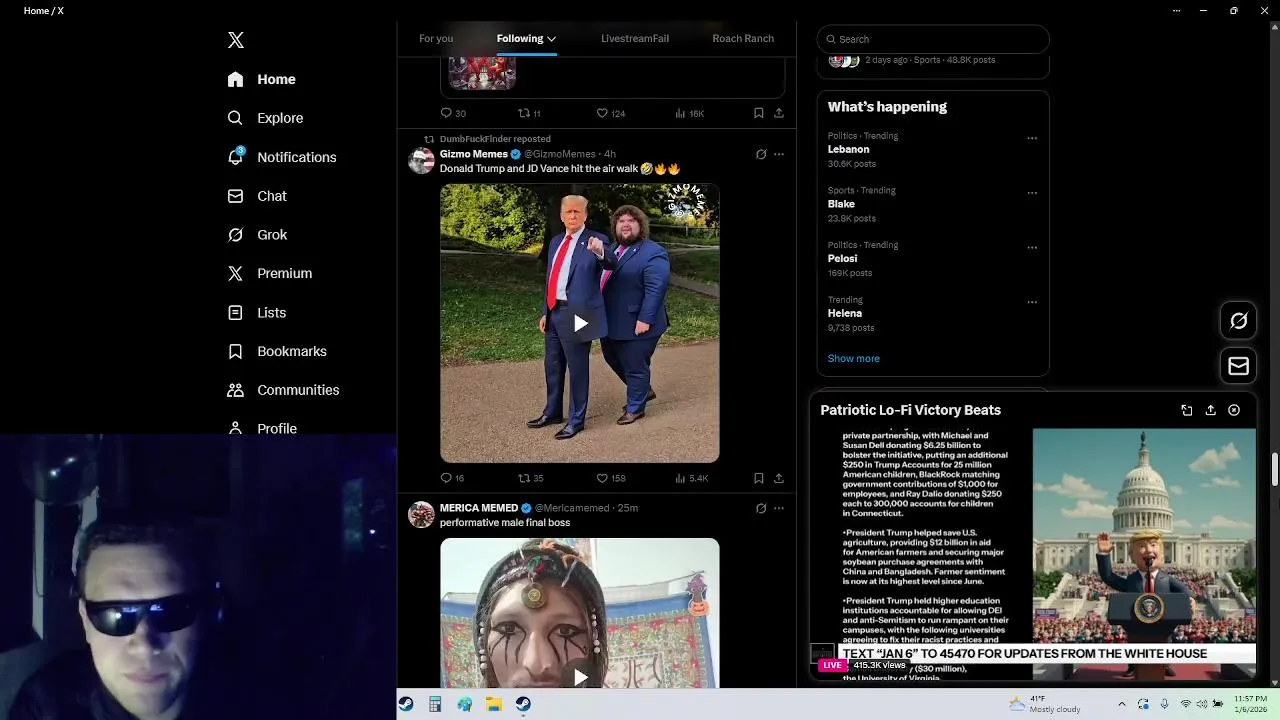This screenshot has height=720, width=1280.
Task: Repost the post with 11 reposts
Action: pos(529,113)
